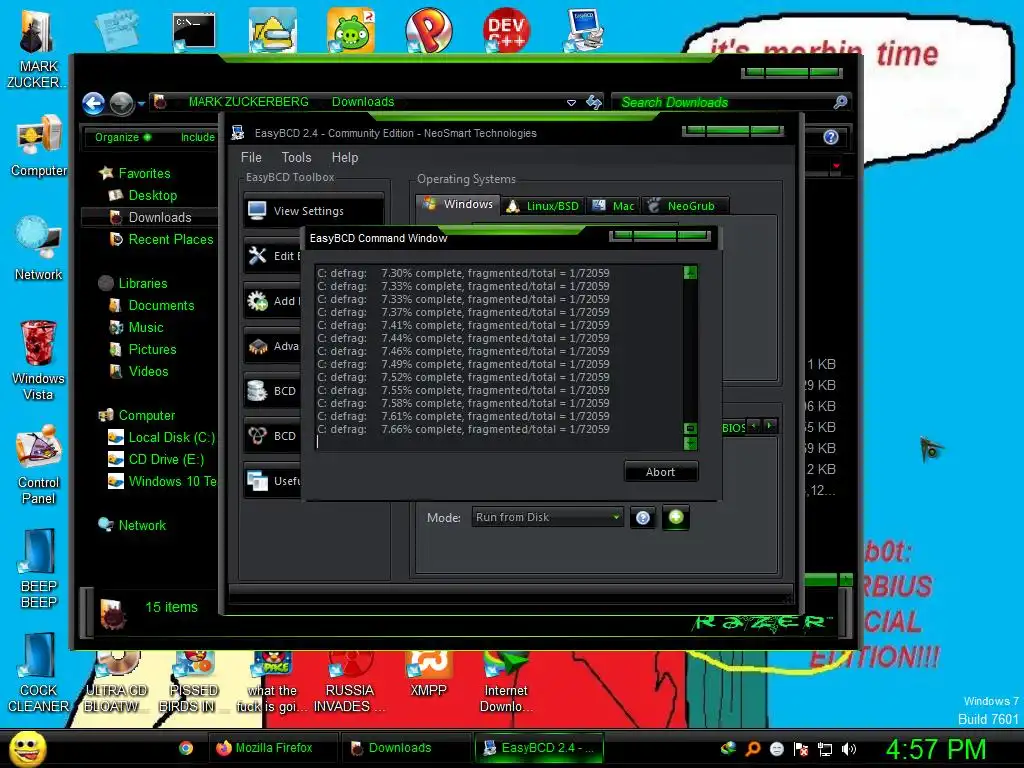Click the EasyBCD 2.4 taskbar button

[539, 748]
